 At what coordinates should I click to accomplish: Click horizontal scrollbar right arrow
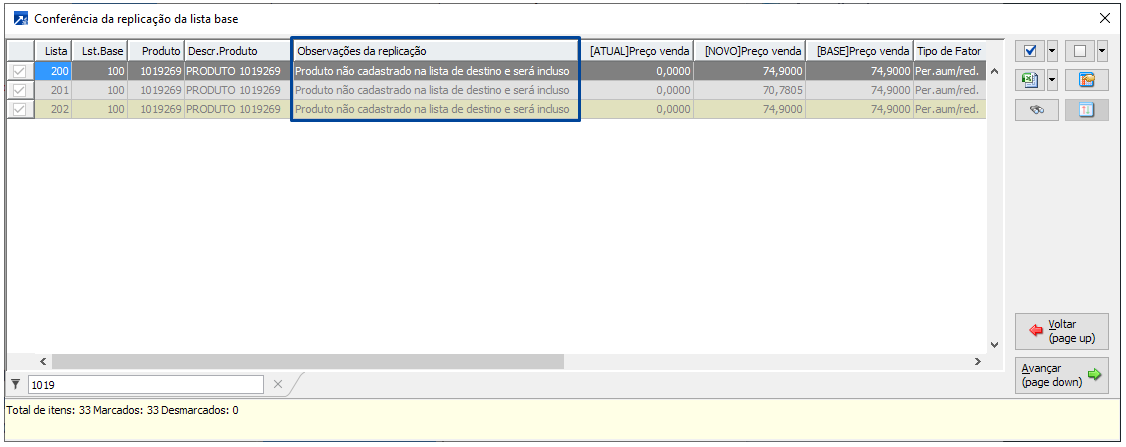(x=977, y=361)
